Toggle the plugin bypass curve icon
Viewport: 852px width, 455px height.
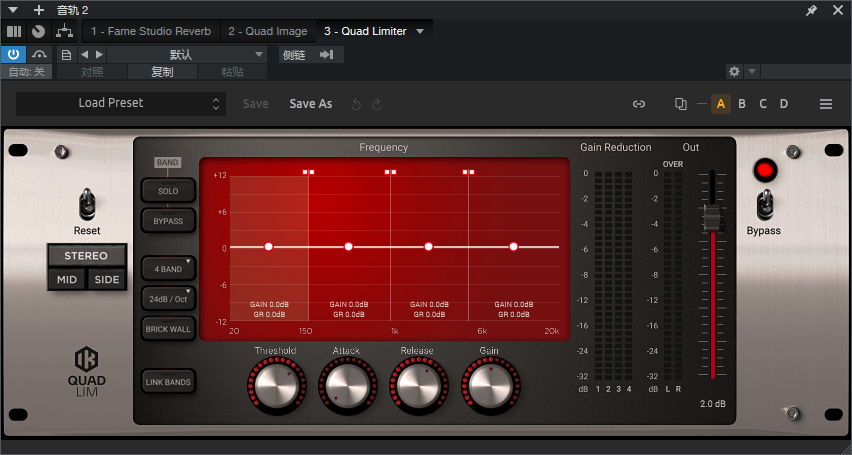[39, 54]
